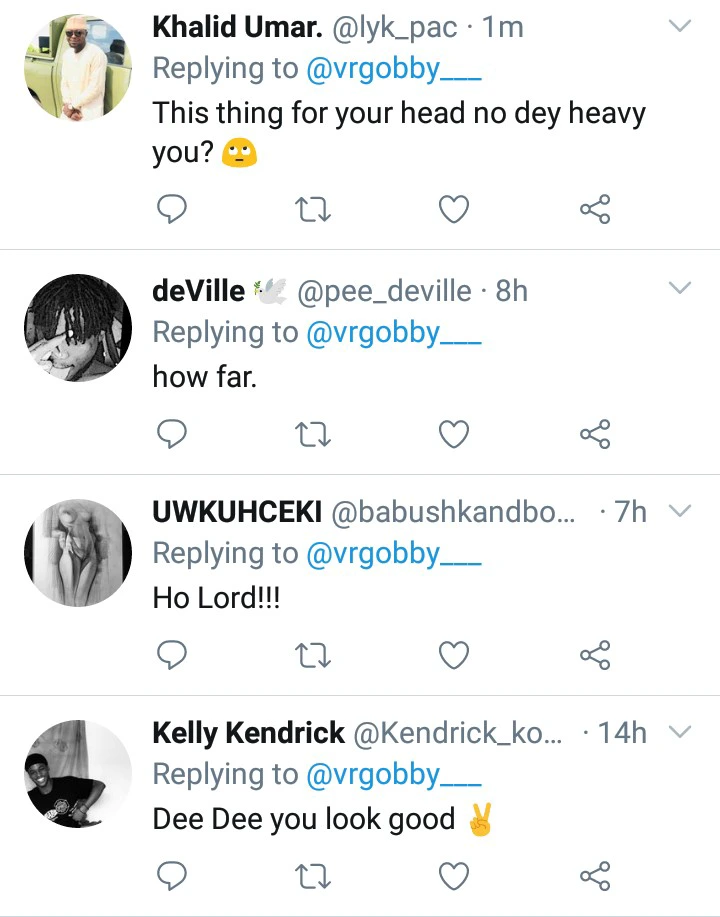The height and width of the screenshot is (917, 720).
Task: View deVille's profile avatar
Action: tap(78, 330)
